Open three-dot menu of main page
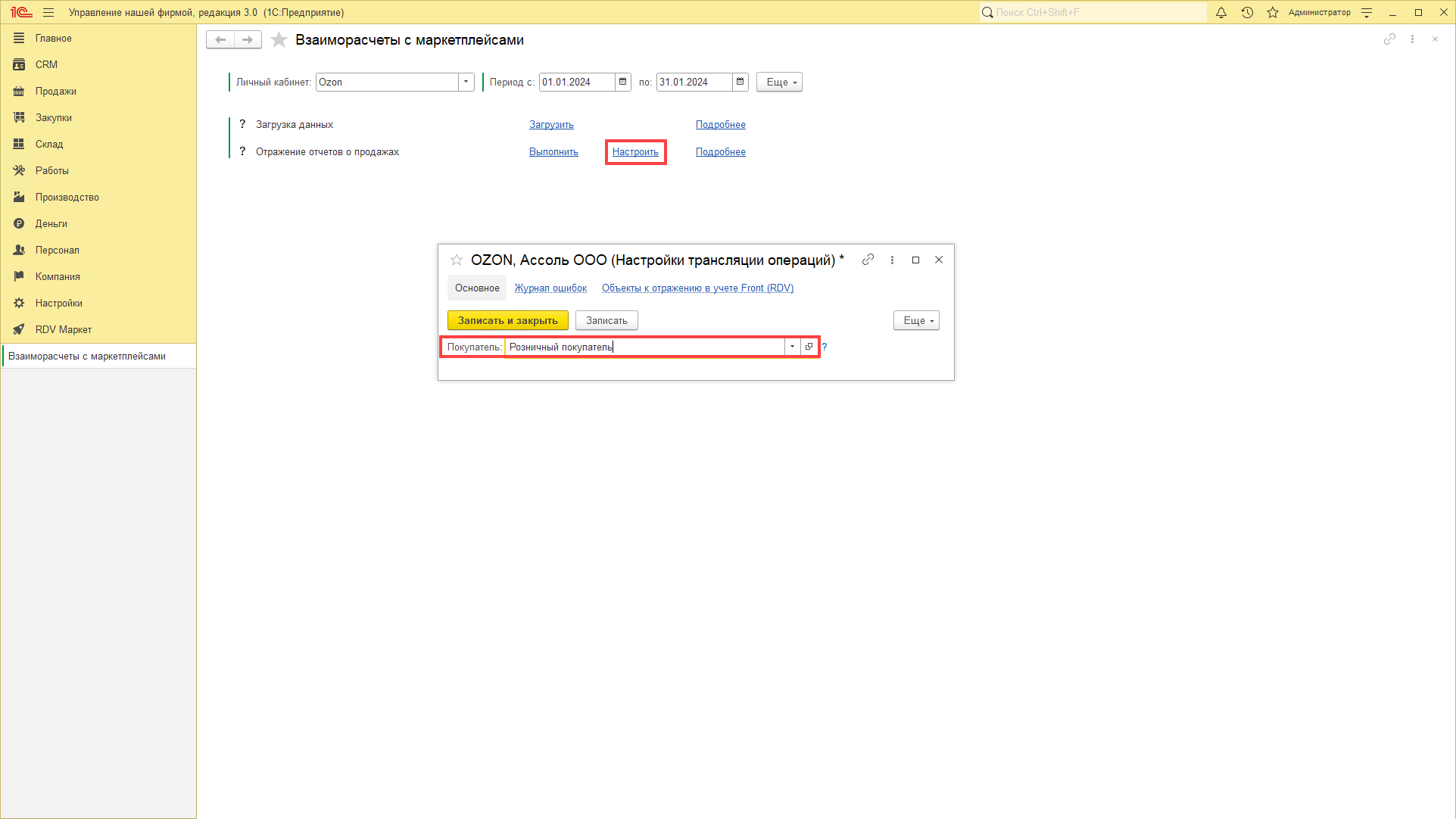This screenshot has height=819, width=1456. 1412,39
